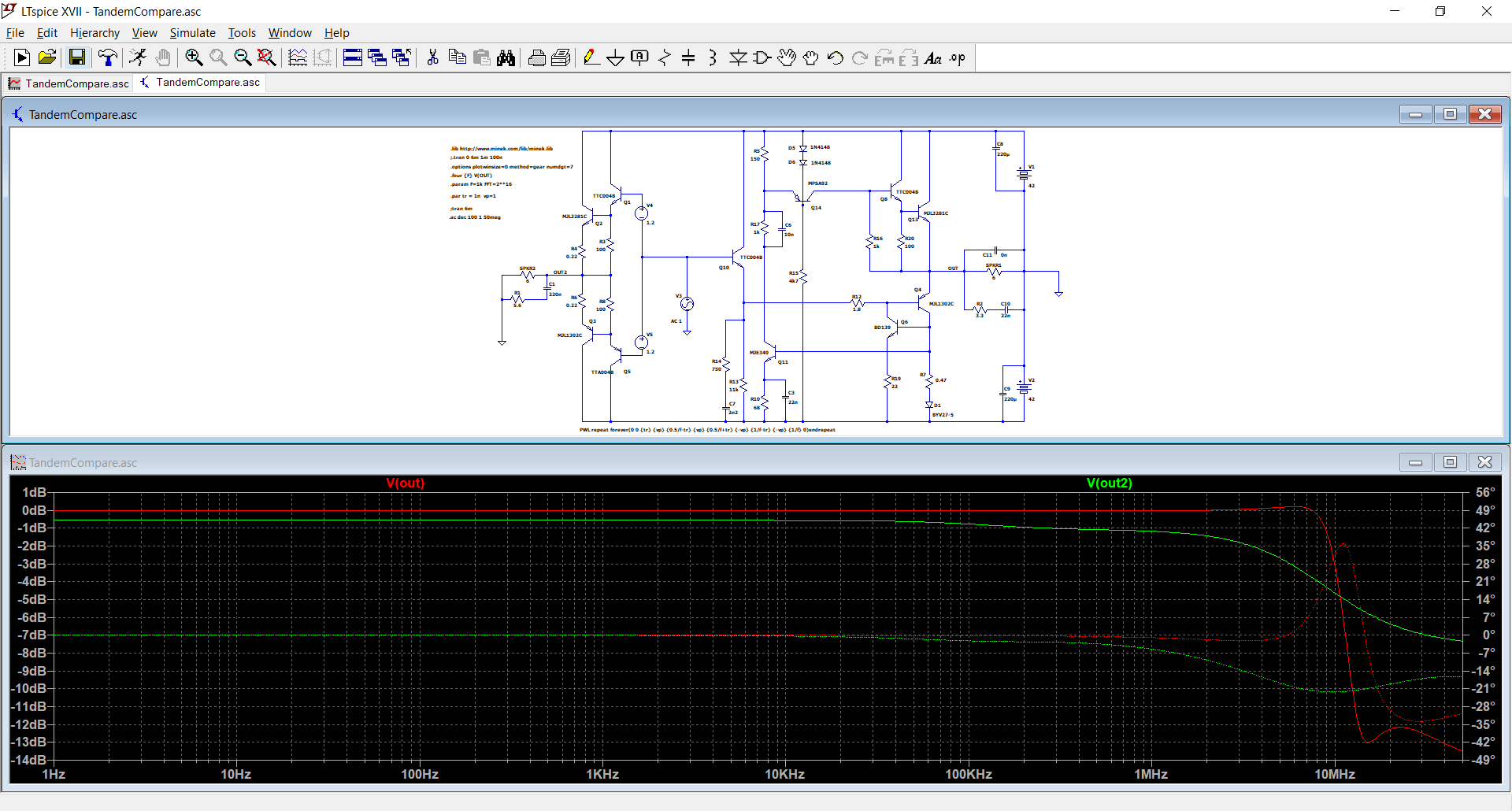Screen dimensions: 1512x811
Task: Create a new schematic with toolbar icon
Action: [x=22, y=57]
